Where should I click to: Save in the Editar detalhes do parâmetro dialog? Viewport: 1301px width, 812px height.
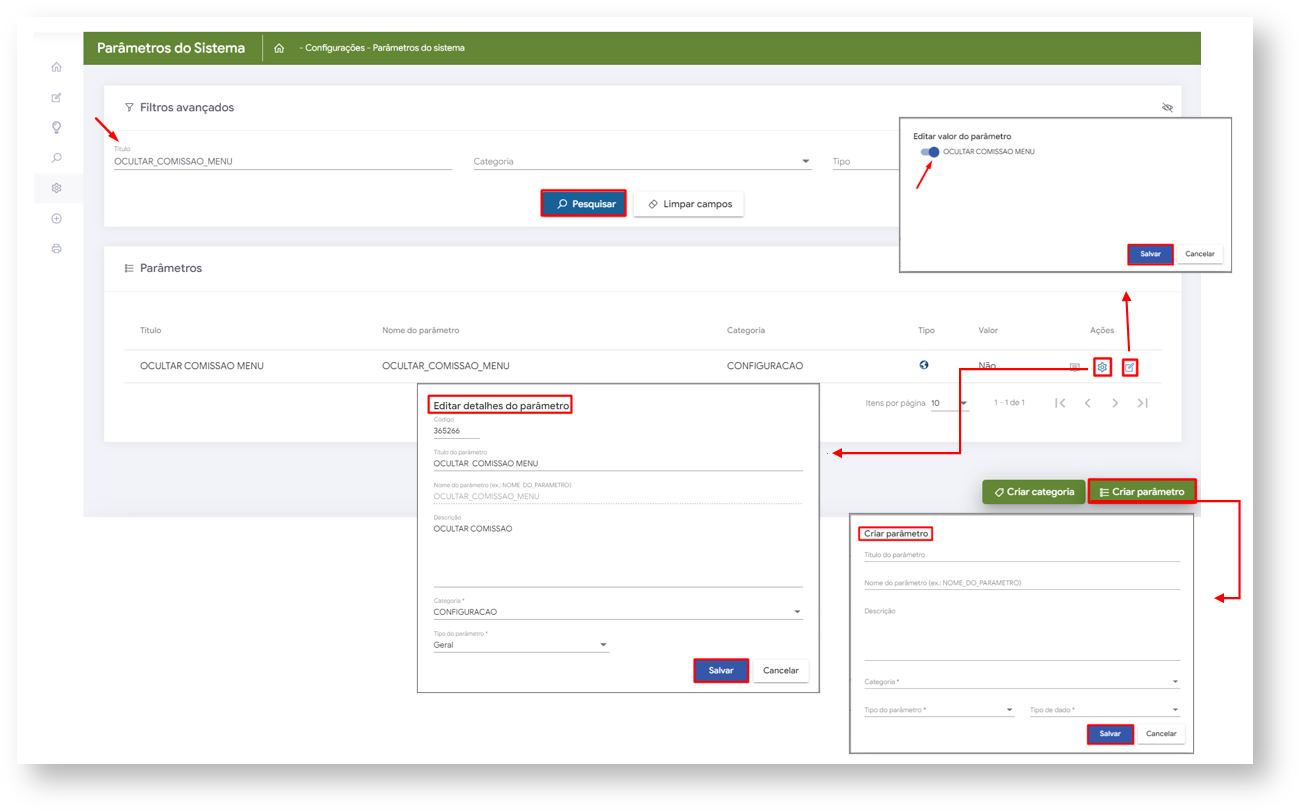click(x=721, y=671)
